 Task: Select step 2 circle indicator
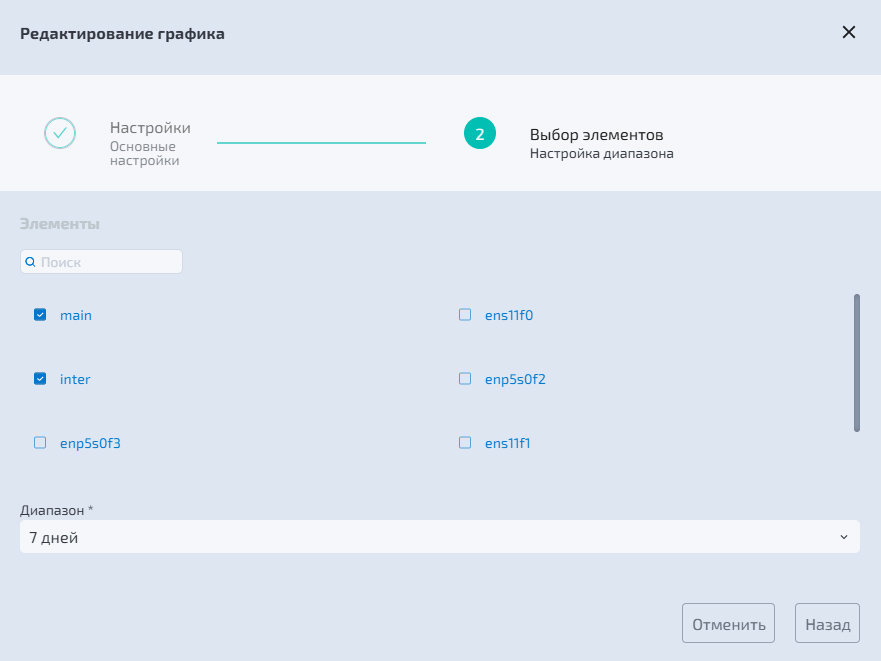click(480, 133)
